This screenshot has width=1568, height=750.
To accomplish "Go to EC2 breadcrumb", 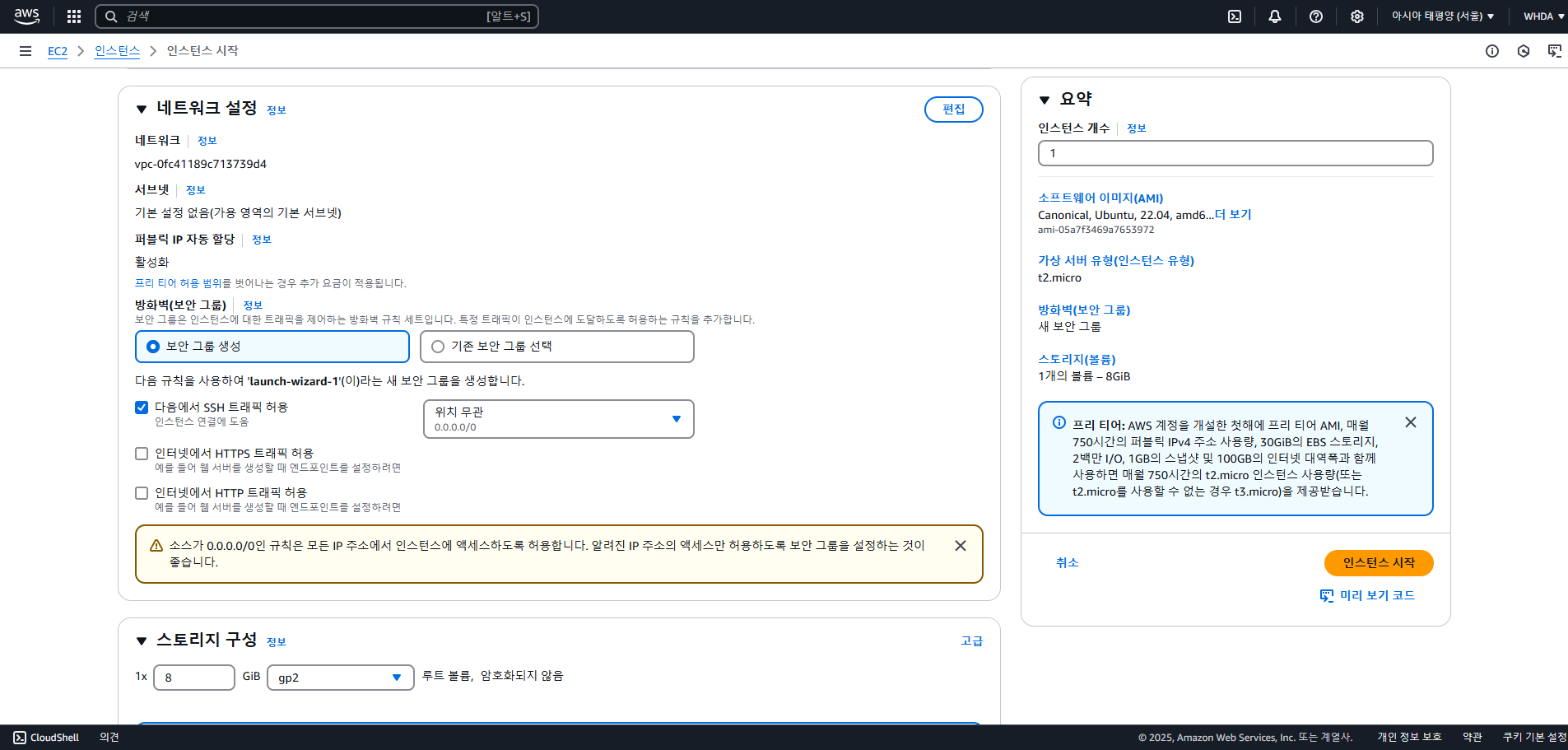I will click(x=58, y=51).
